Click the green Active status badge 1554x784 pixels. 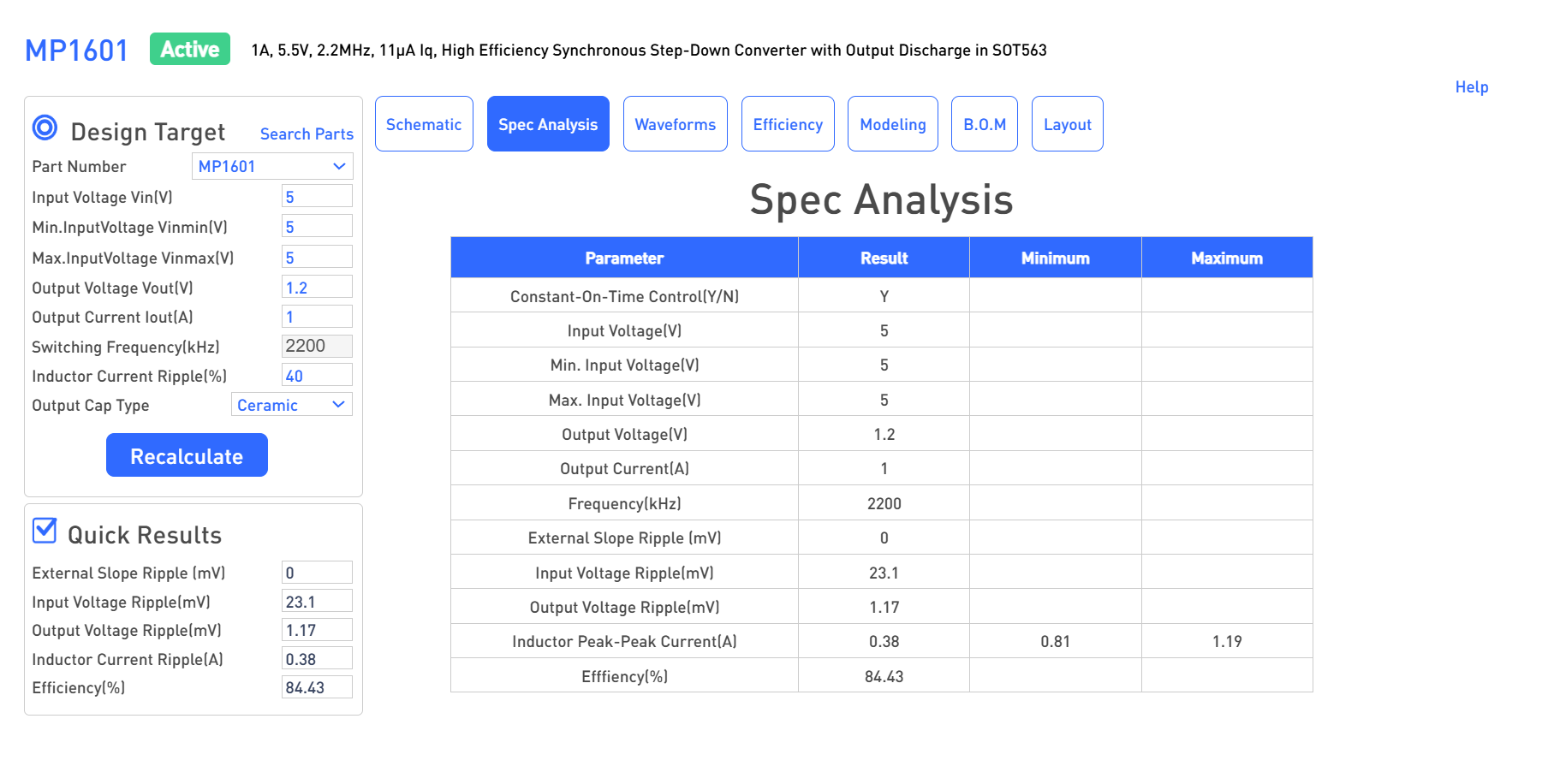point(190,49)
